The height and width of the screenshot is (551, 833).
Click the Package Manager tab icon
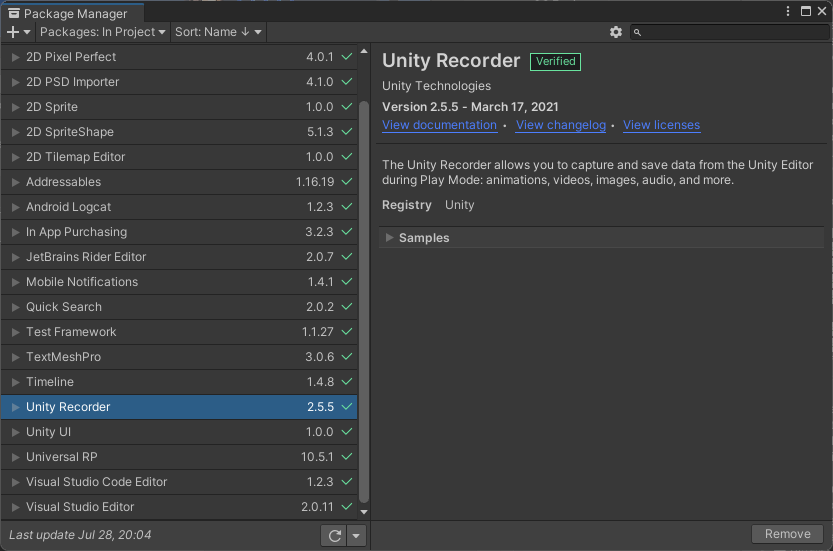tap(14, 13)
